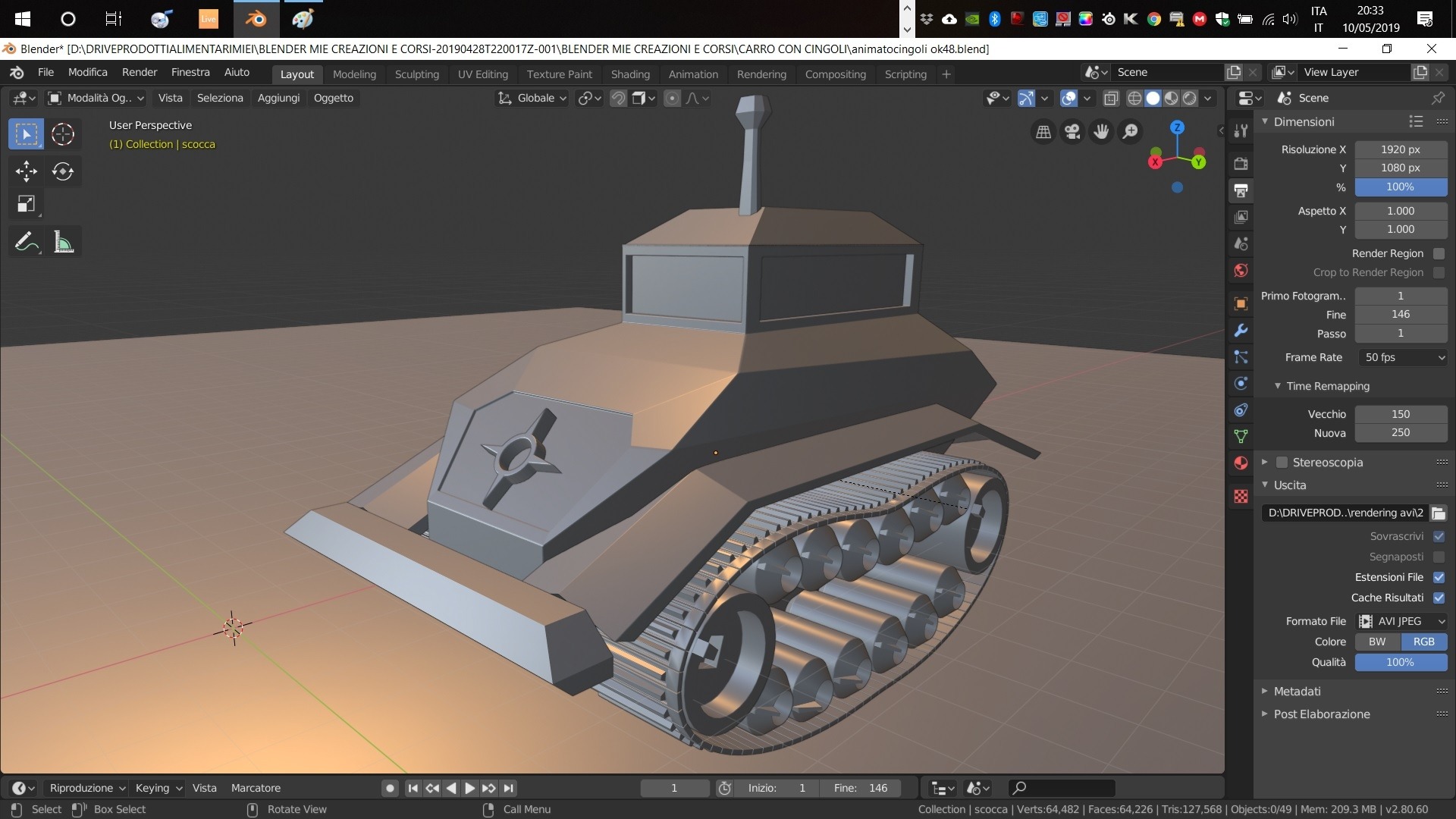This screenshot has width=1456, height=819.
Task: Switch to the UV Editing workspace tab
Action: (x=482, y=74)
